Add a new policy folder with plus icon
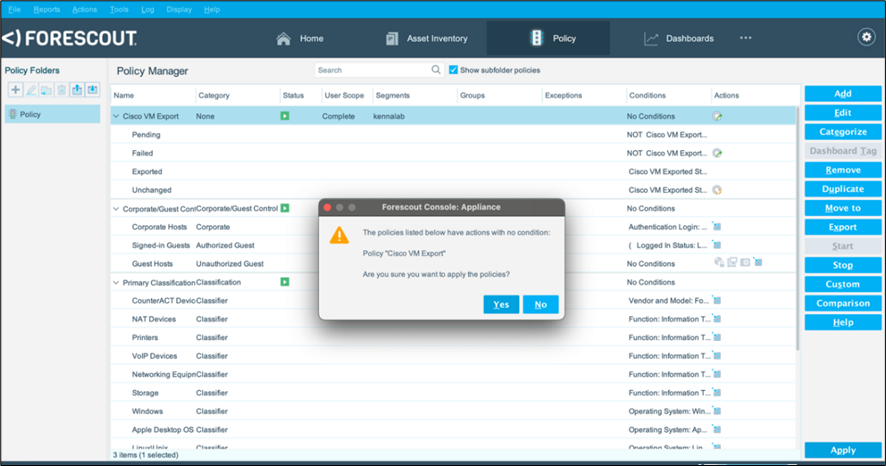 point(16,89)
